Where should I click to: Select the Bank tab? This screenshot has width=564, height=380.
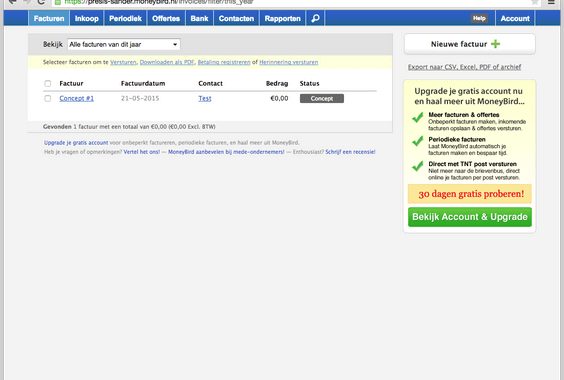pos(200,18)
